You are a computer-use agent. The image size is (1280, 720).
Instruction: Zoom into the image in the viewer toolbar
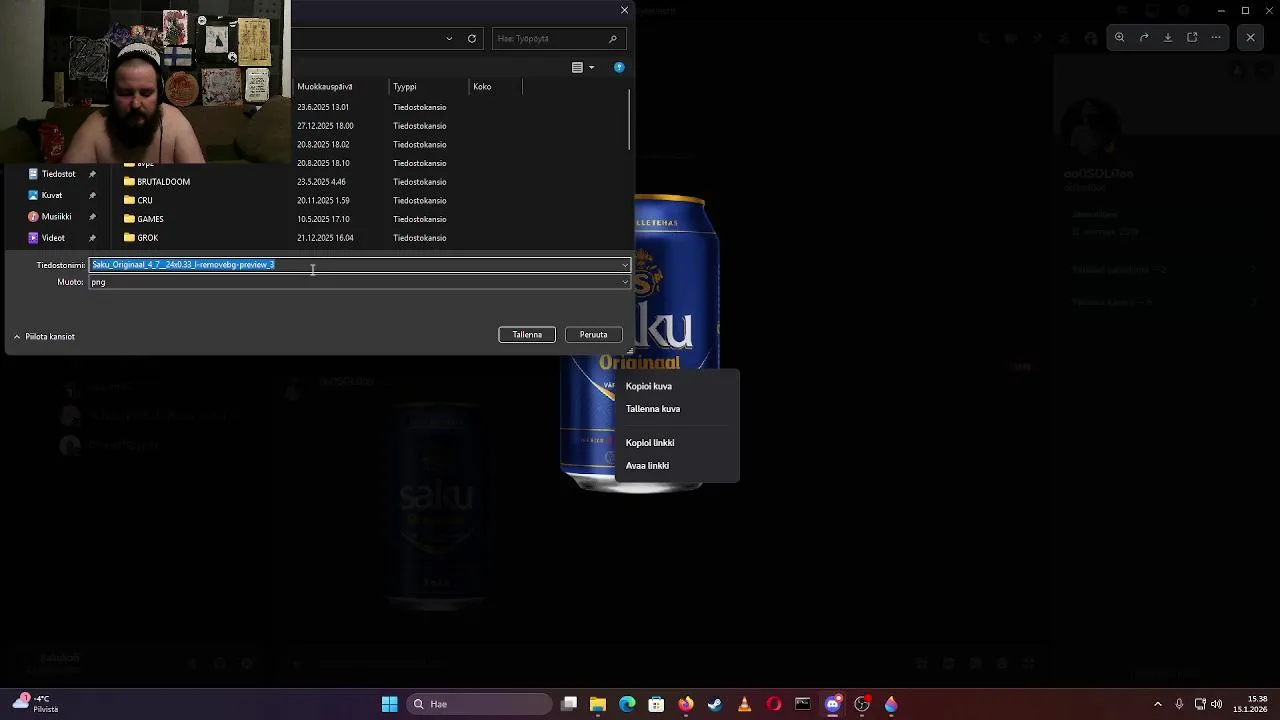[x=1120, y=38]
